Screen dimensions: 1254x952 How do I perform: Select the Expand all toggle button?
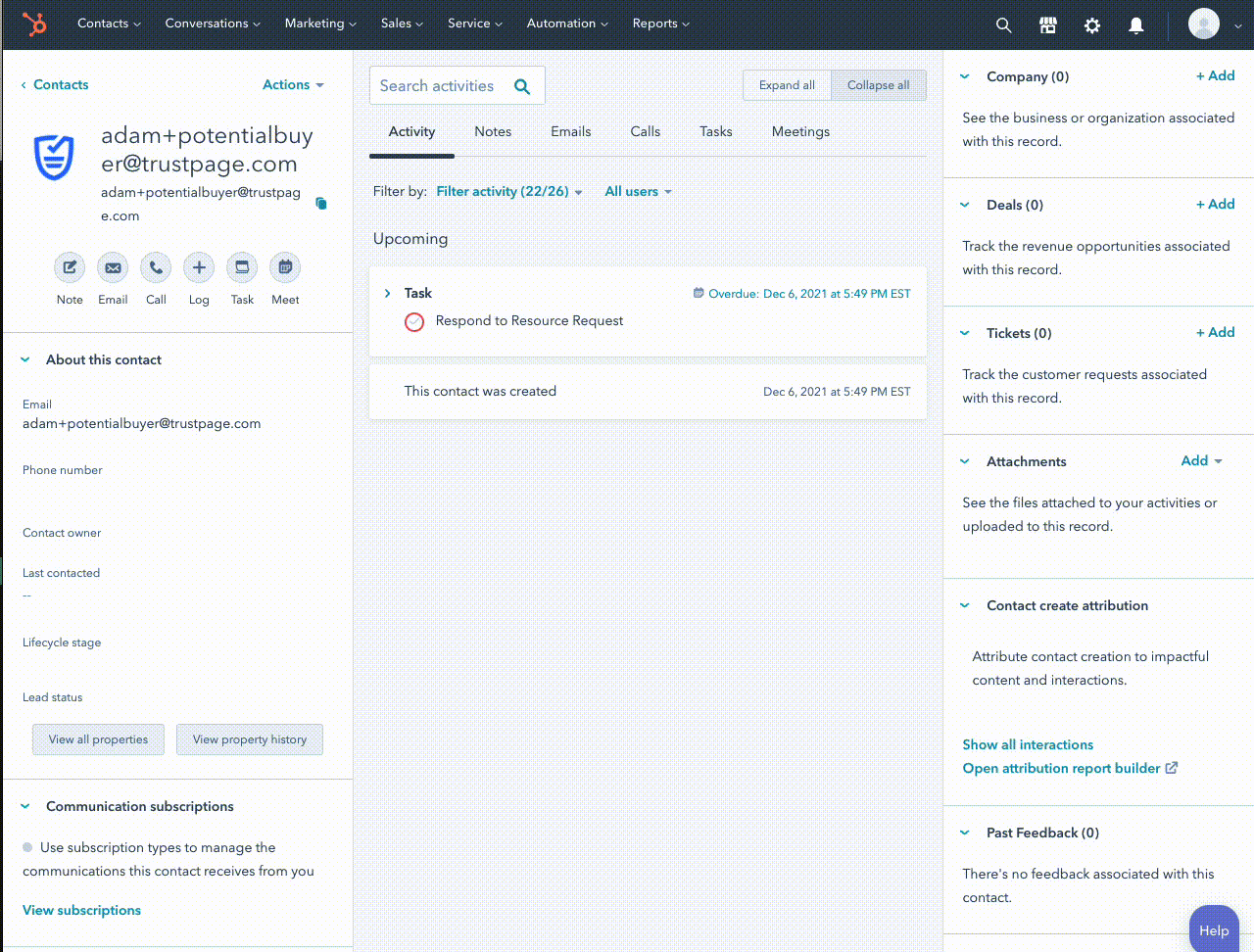[787, 85]
